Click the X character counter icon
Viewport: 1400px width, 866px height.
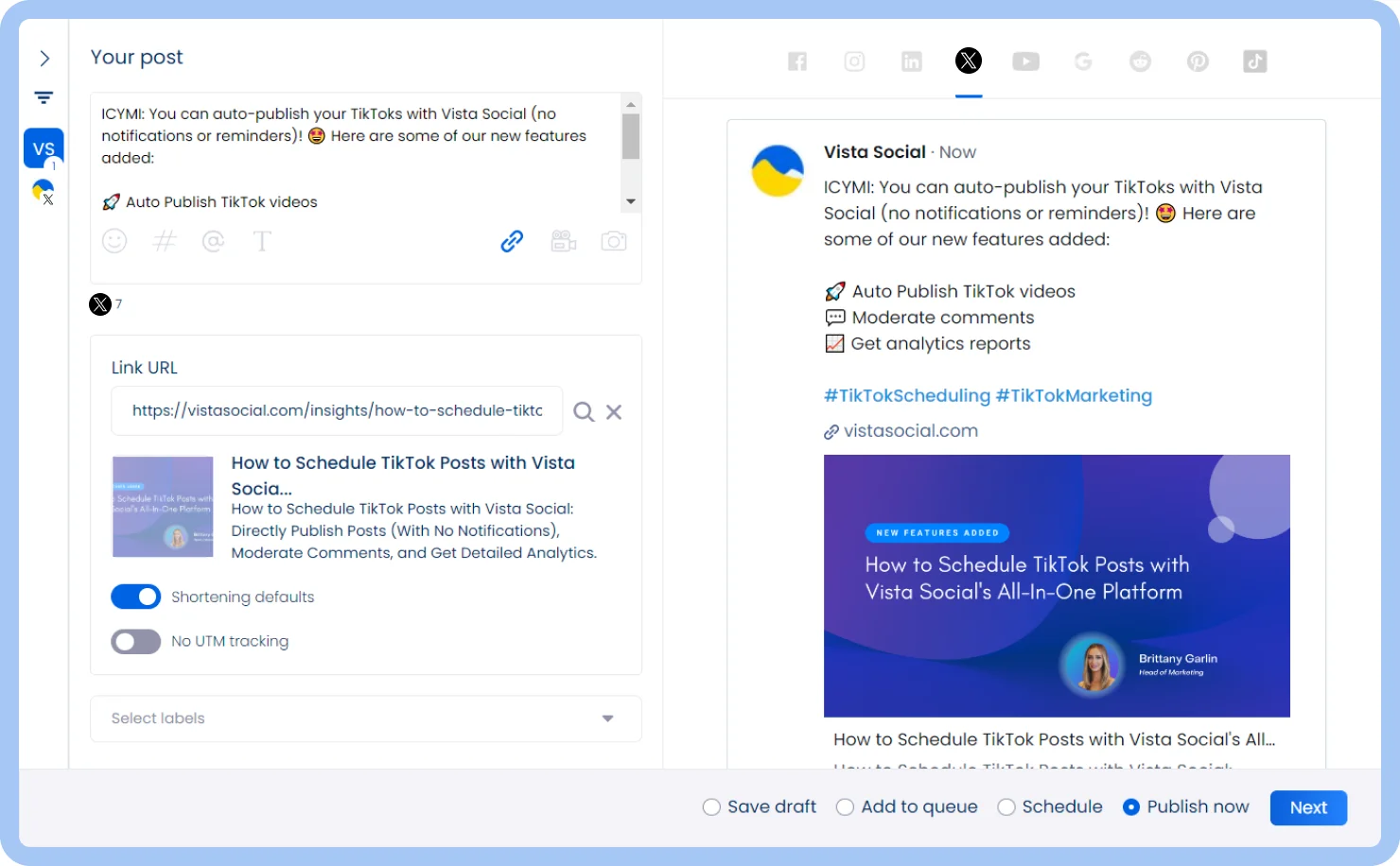pyautogui.click(x=100, y=304)
